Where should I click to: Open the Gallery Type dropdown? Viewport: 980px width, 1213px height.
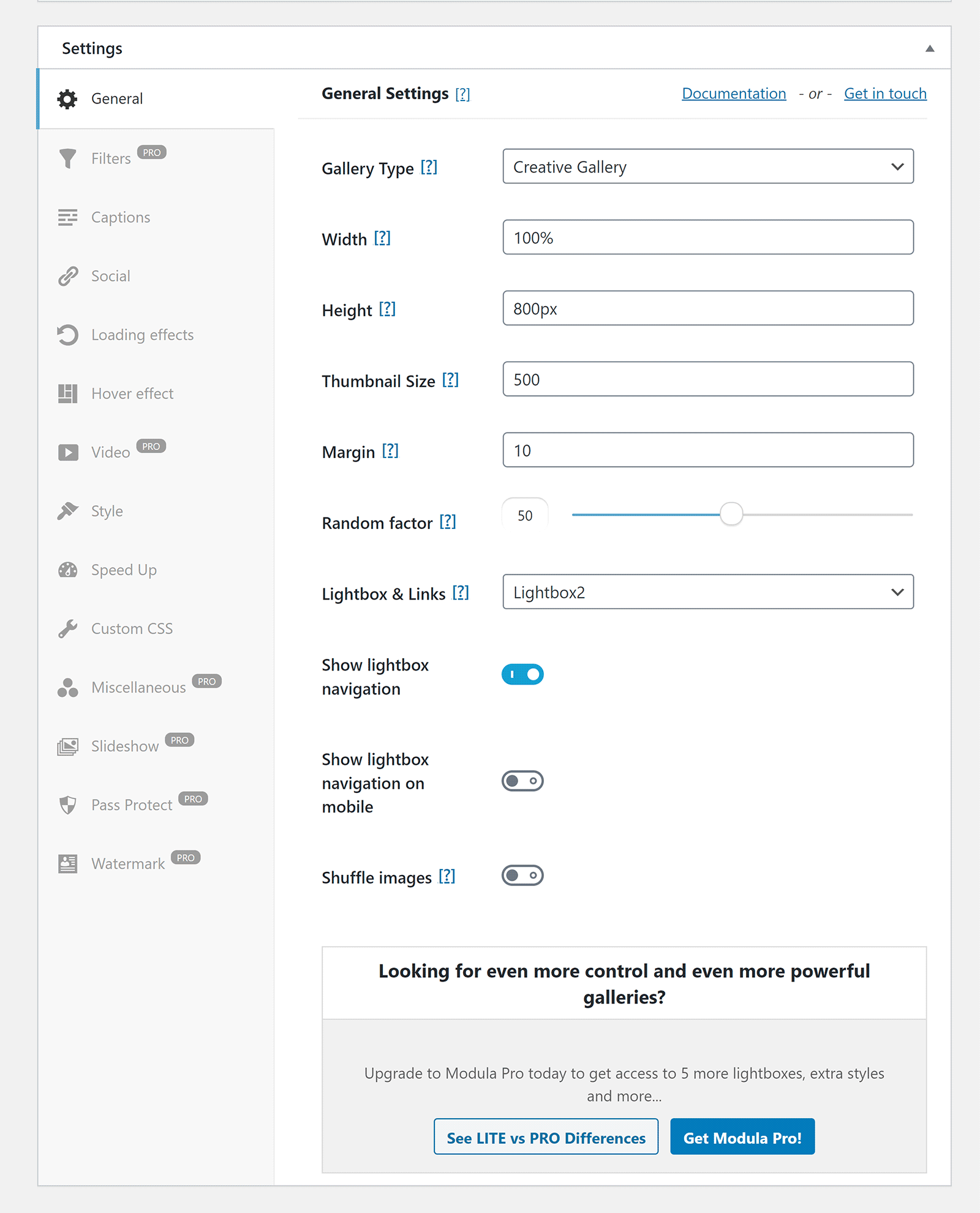pyautogui.click(x=708, y=166)
